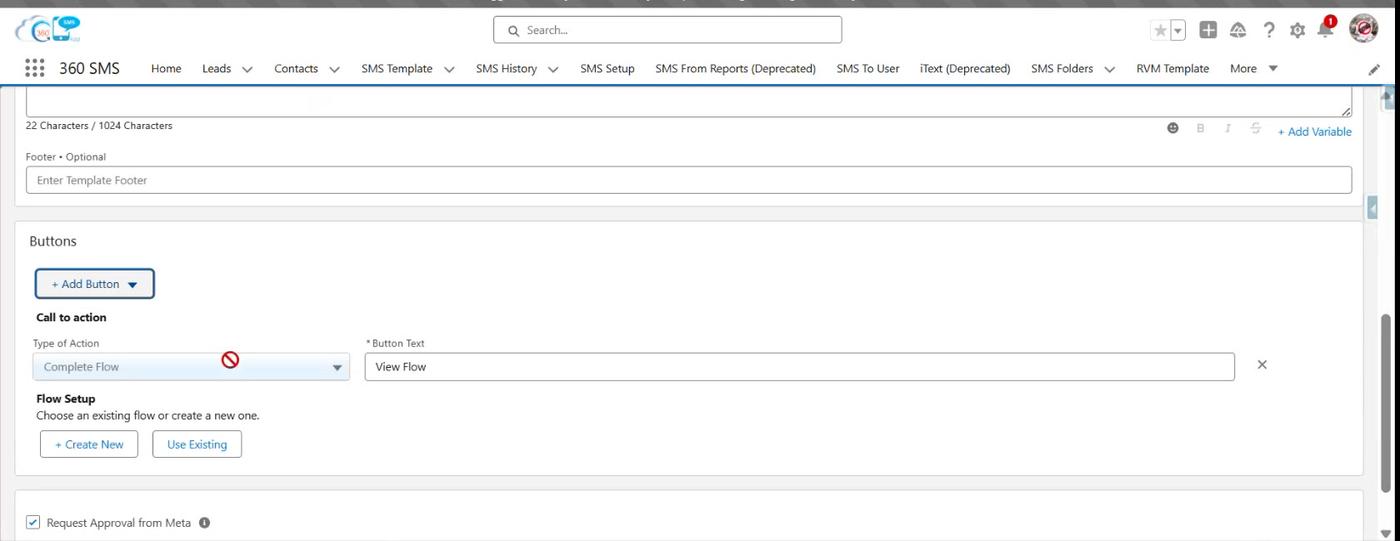Viewport: 1400px width, 541px height.
Task: Open the SMS Template tab
Action: 397,68
